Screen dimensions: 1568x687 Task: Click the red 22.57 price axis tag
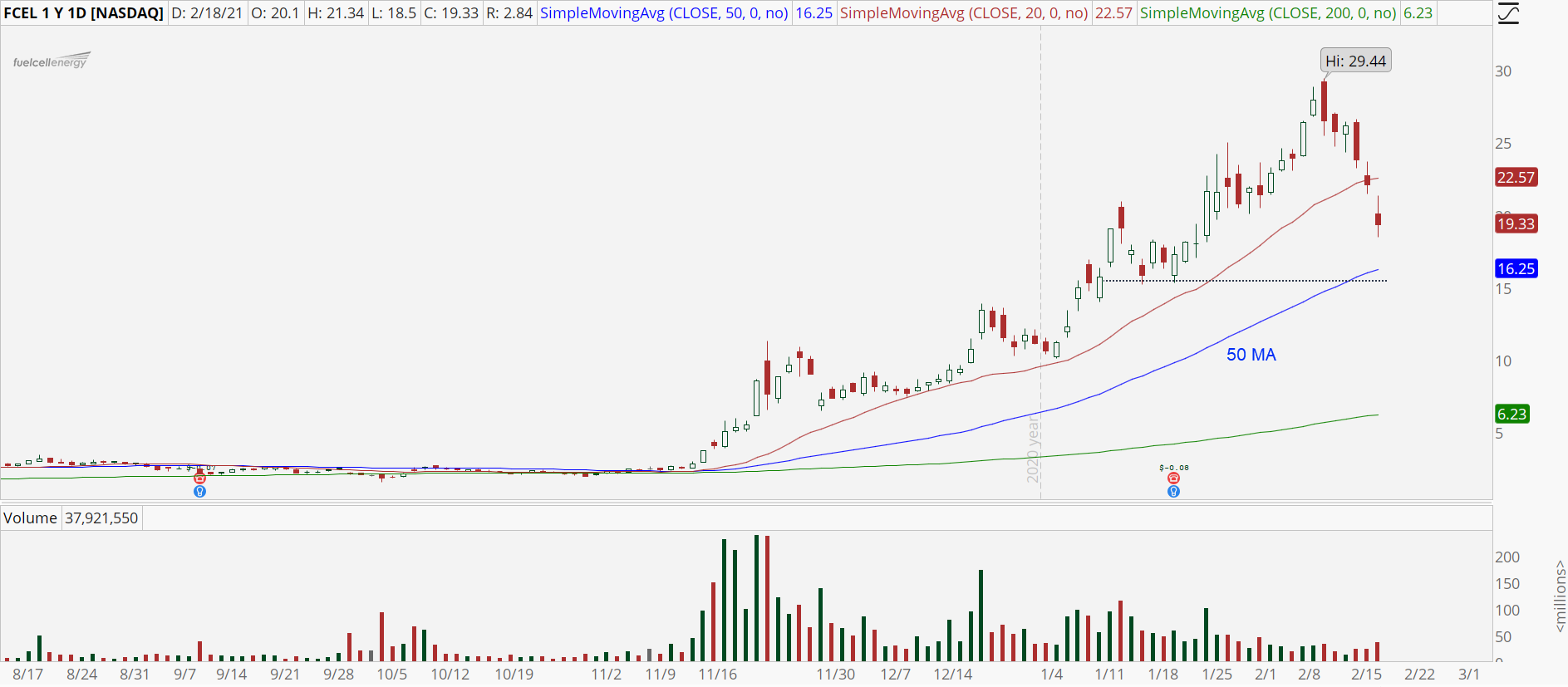tap(1516, 178)
